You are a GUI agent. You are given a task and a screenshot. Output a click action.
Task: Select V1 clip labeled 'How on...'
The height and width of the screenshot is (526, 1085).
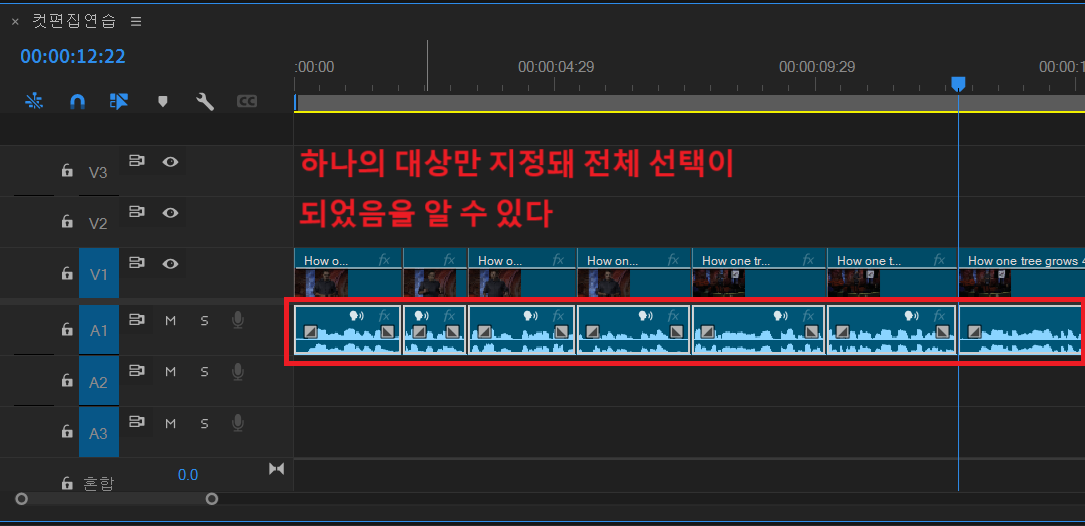(x=634, y=275)
